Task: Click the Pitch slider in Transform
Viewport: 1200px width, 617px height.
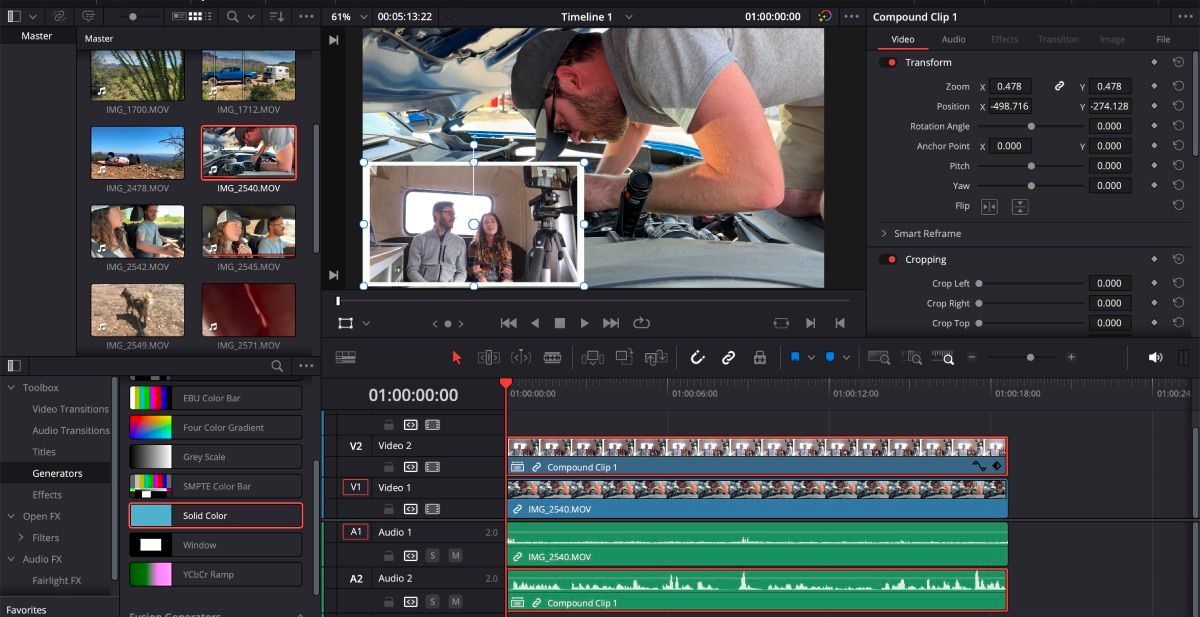Action: click(1030, 165)
